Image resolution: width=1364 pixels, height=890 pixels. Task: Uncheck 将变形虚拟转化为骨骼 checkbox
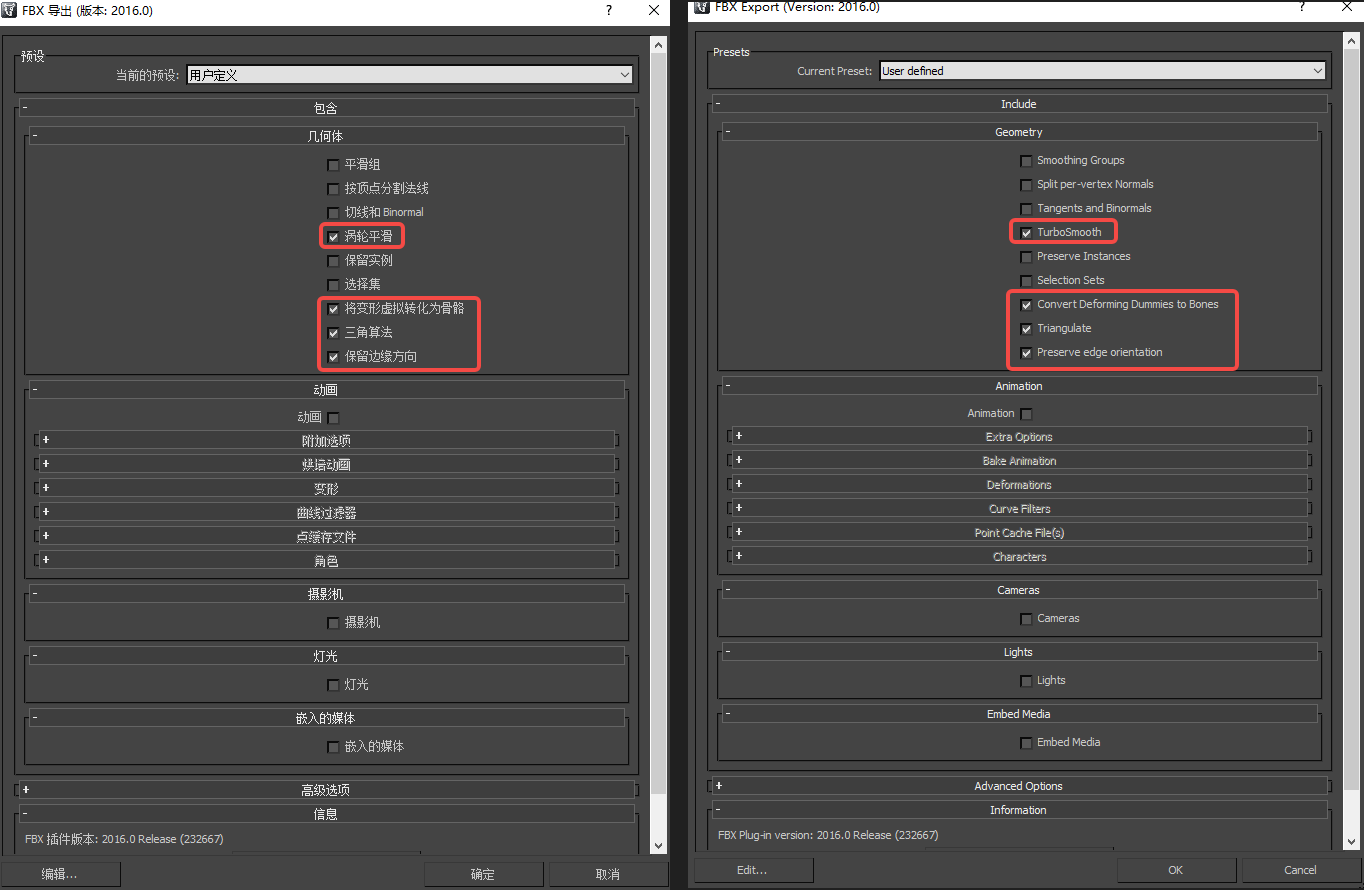tap(333, 309)
